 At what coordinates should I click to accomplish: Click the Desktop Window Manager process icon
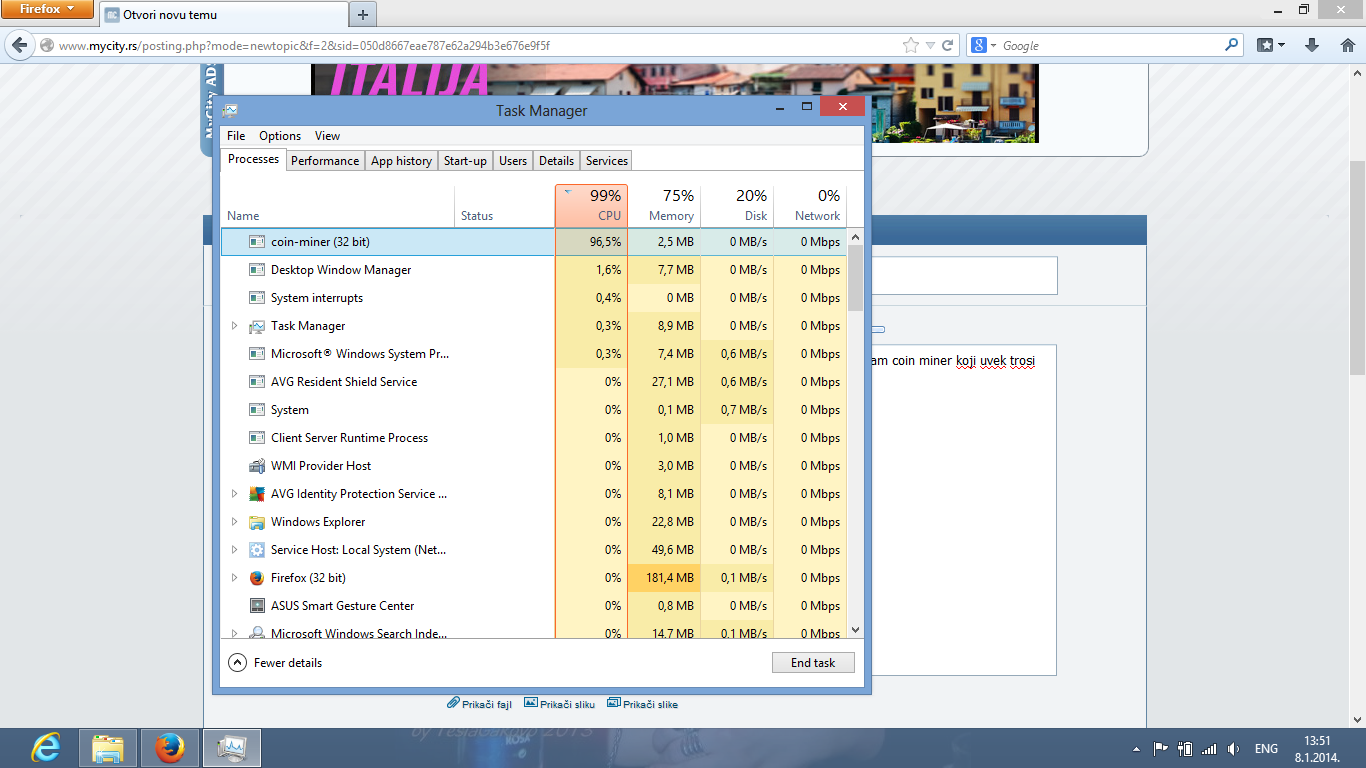(x=257, y=270)
